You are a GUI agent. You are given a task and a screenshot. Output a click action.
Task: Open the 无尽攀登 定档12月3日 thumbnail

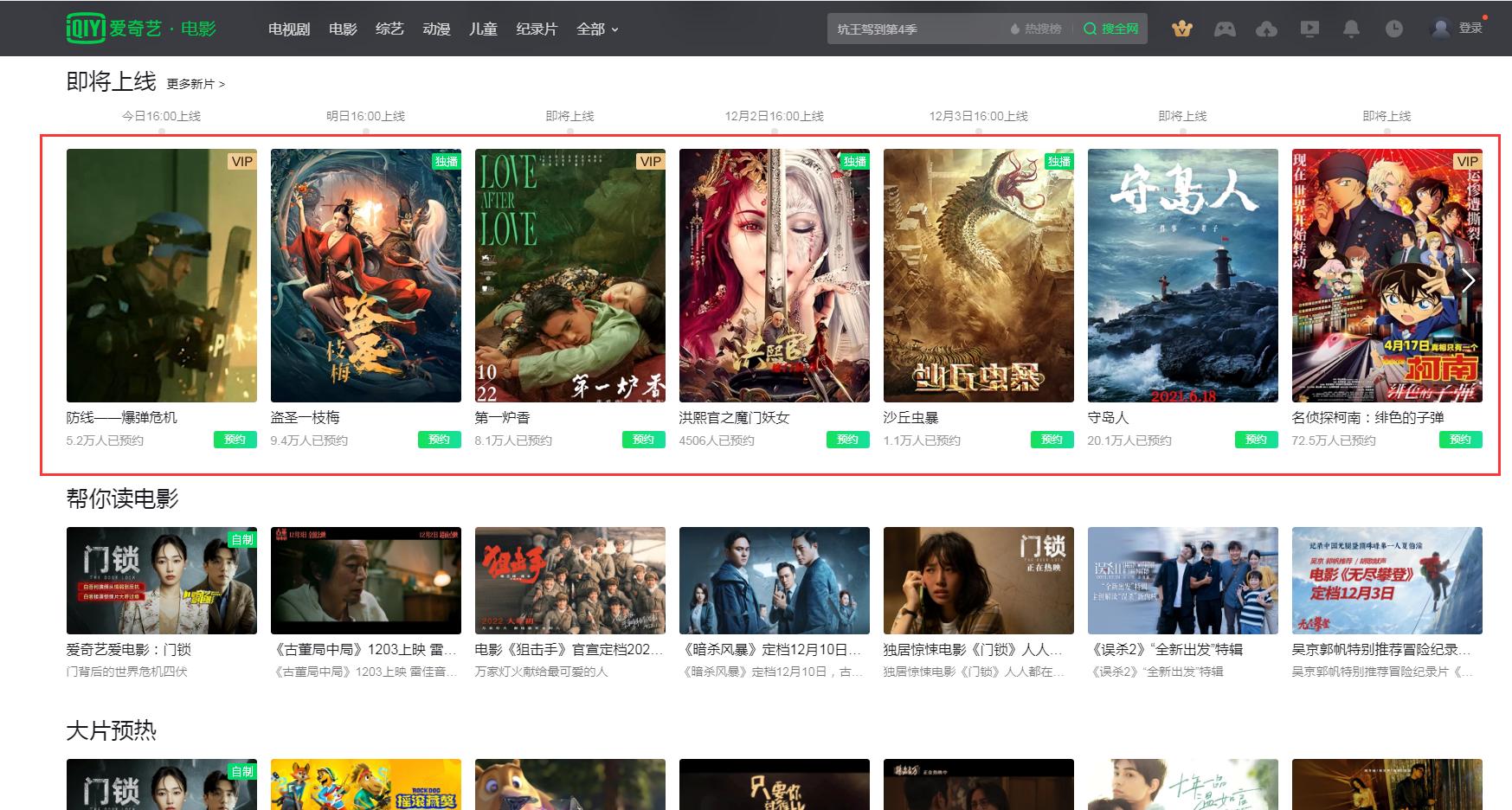coord(1387,581)
